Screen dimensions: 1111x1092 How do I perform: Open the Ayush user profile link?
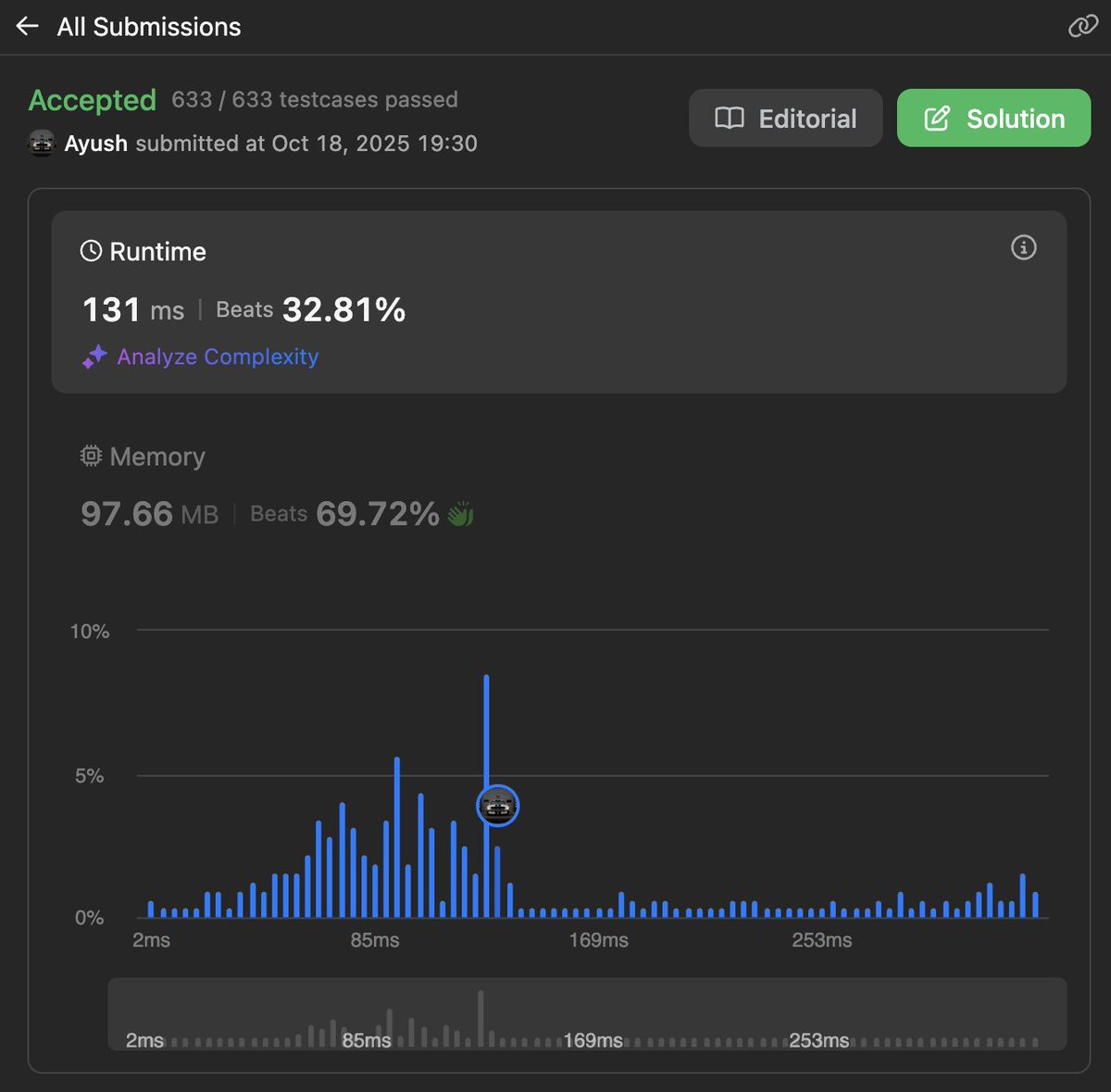(95, 144)
